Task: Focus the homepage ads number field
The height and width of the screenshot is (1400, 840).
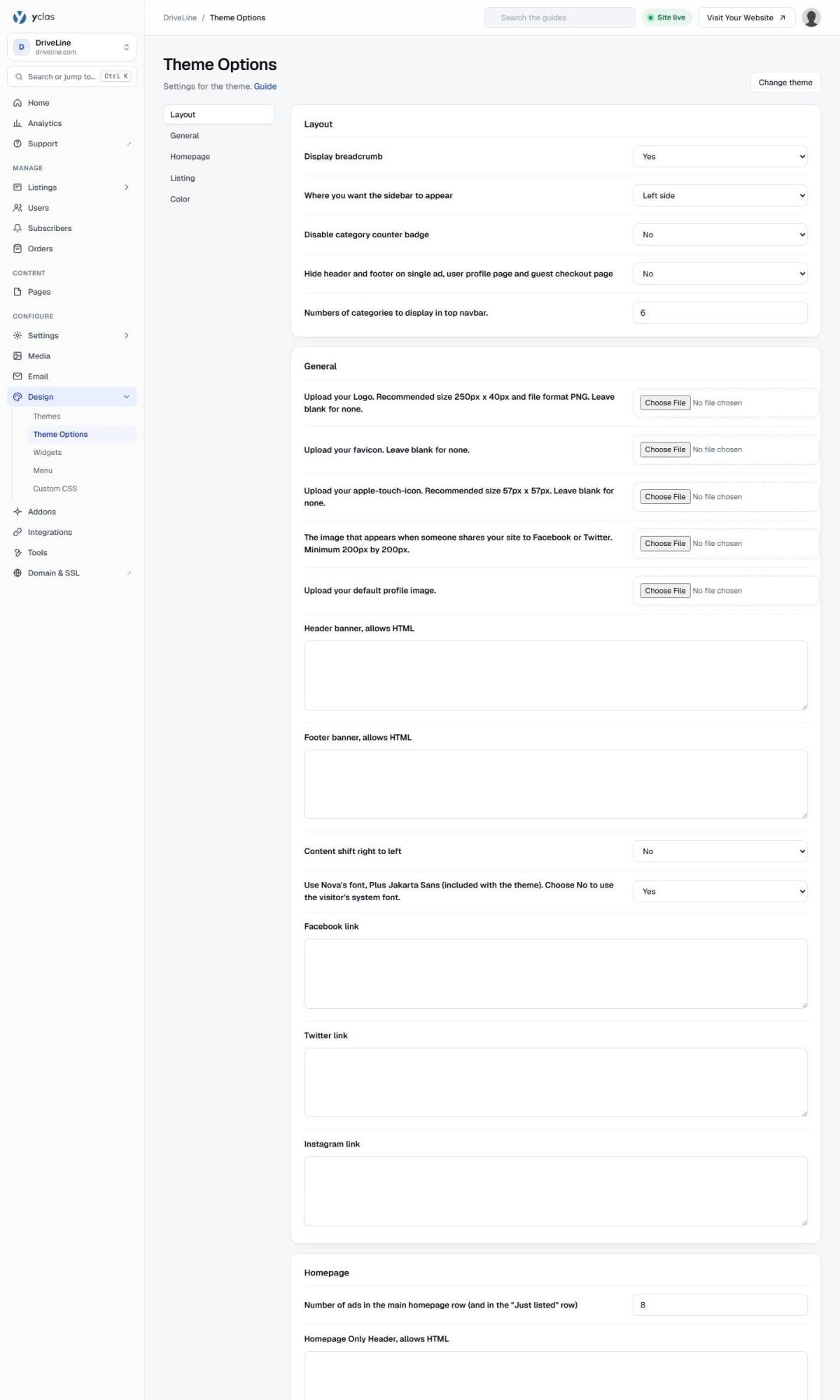Action: (720, 1305)
